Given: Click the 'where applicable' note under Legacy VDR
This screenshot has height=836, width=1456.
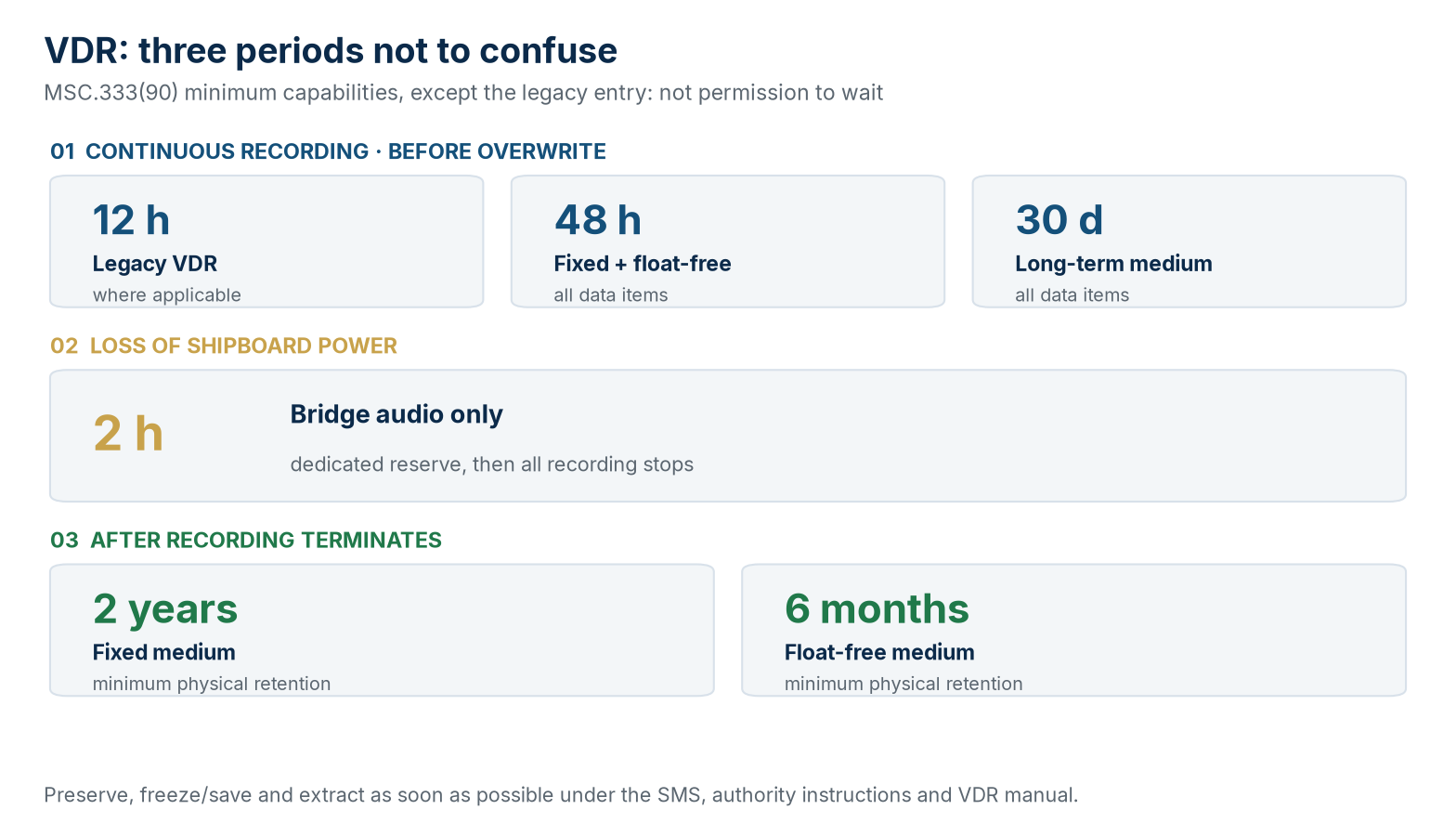Looking at the screenshot, I should click(167, 295).
